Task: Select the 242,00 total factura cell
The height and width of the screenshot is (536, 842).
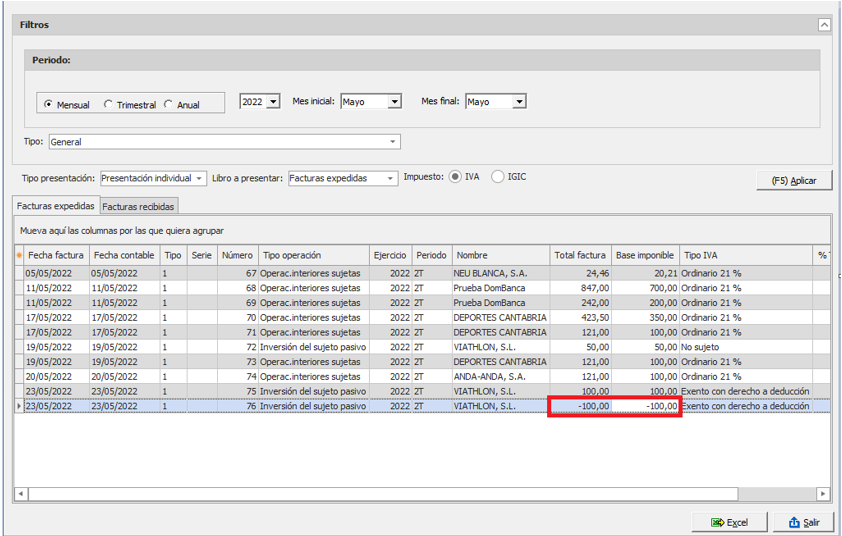Action: click(580, 303)
